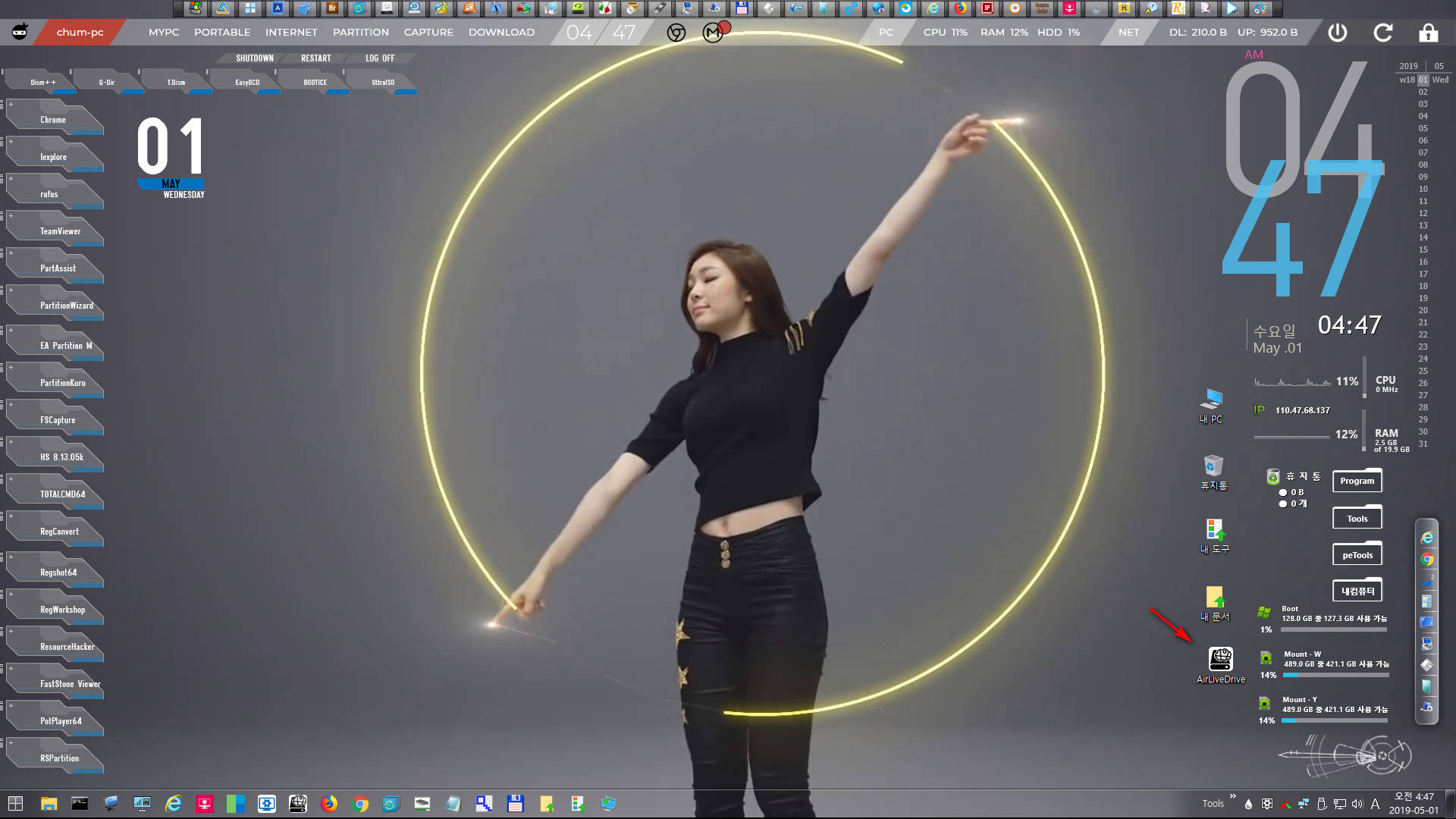Click the LOG OFF button
Viewport: 1456px width, 819px height.
pos(380,58)
